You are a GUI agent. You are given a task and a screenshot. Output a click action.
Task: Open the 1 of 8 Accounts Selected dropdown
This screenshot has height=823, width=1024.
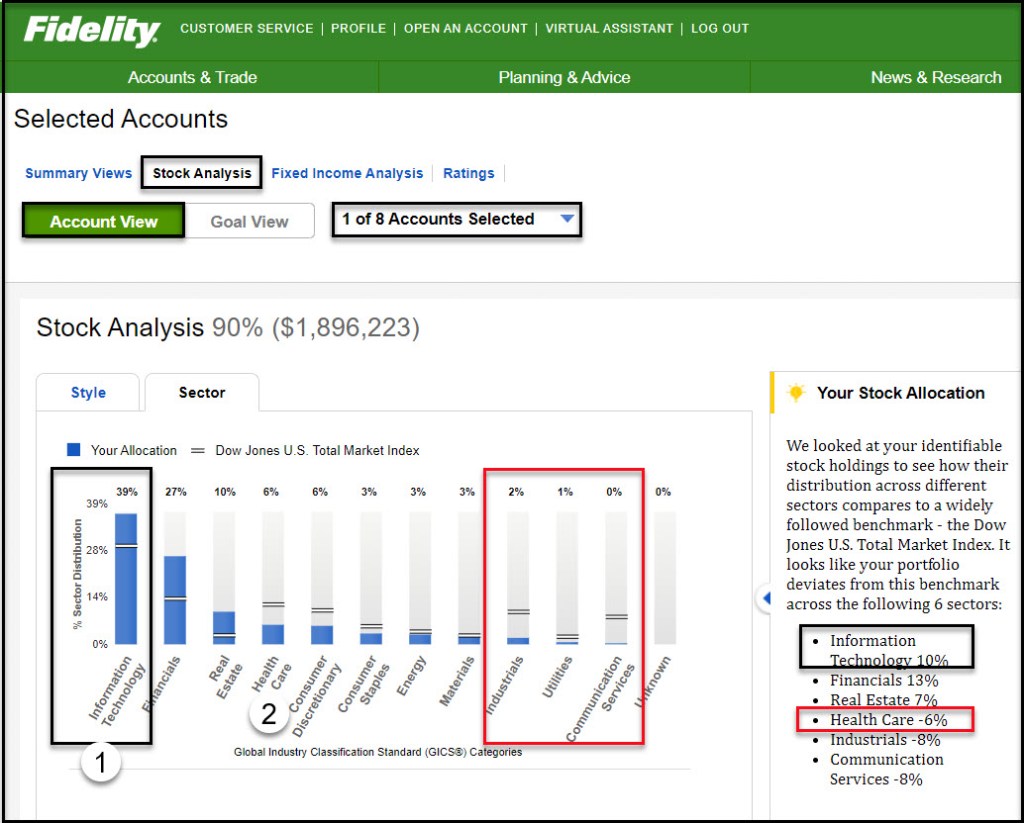[456, 219]
